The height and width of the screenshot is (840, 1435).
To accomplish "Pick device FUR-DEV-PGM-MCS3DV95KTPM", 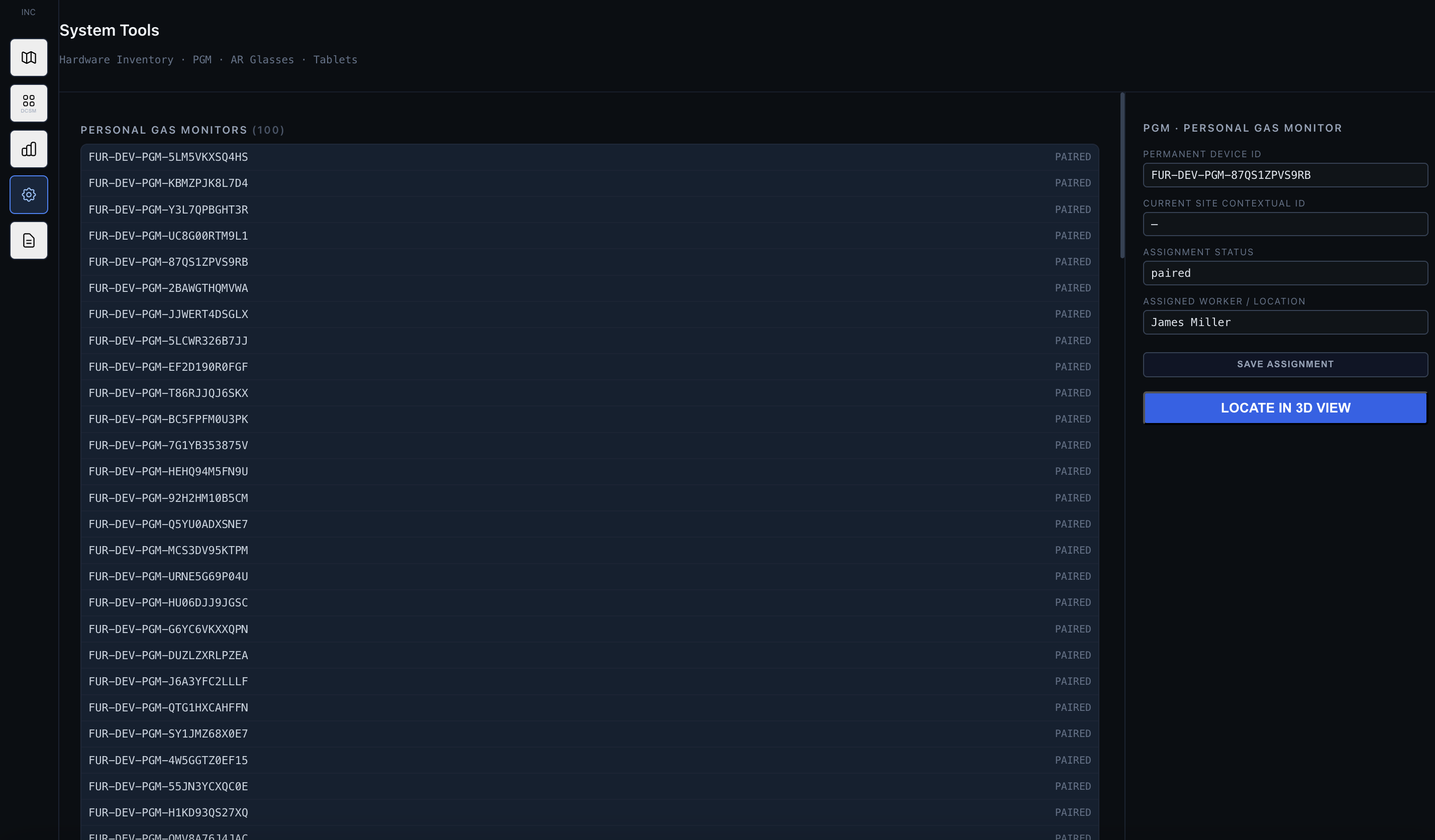I will [589, 550].
